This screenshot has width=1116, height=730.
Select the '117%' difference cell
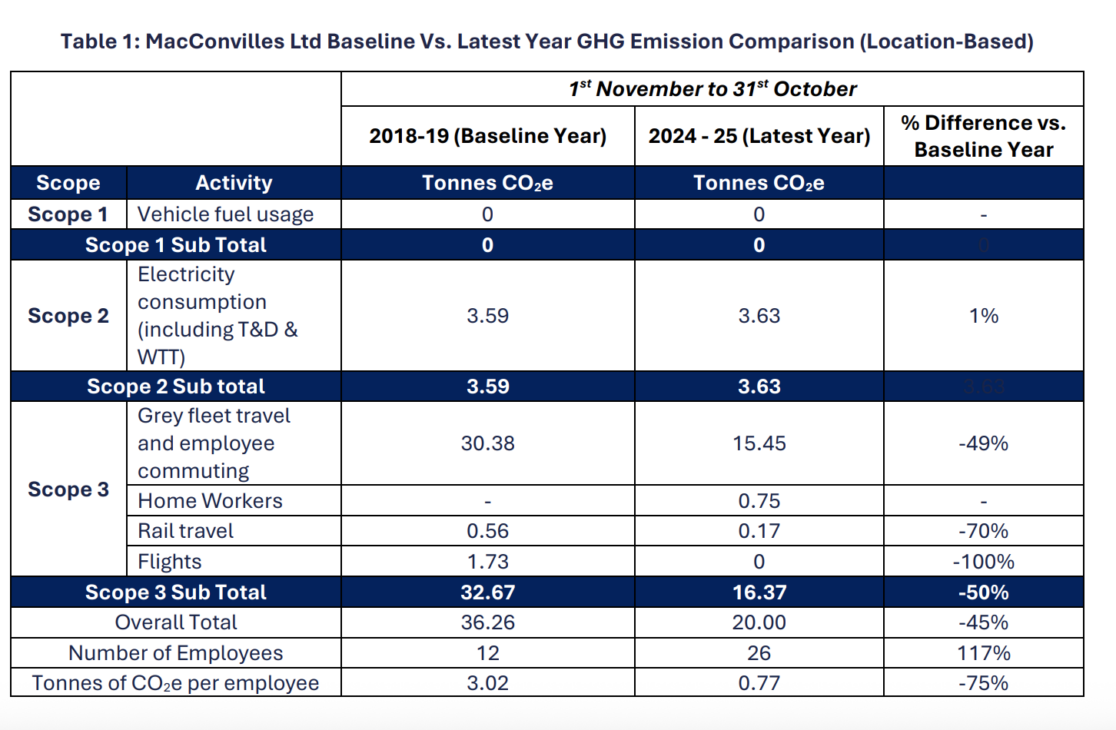[984, 652]
